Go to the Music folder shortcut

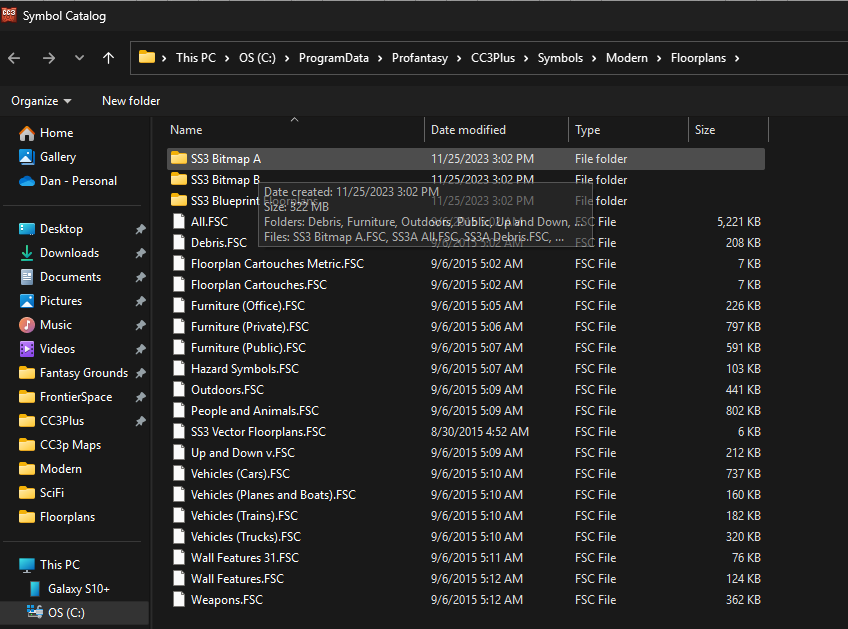tap(55, 325)
